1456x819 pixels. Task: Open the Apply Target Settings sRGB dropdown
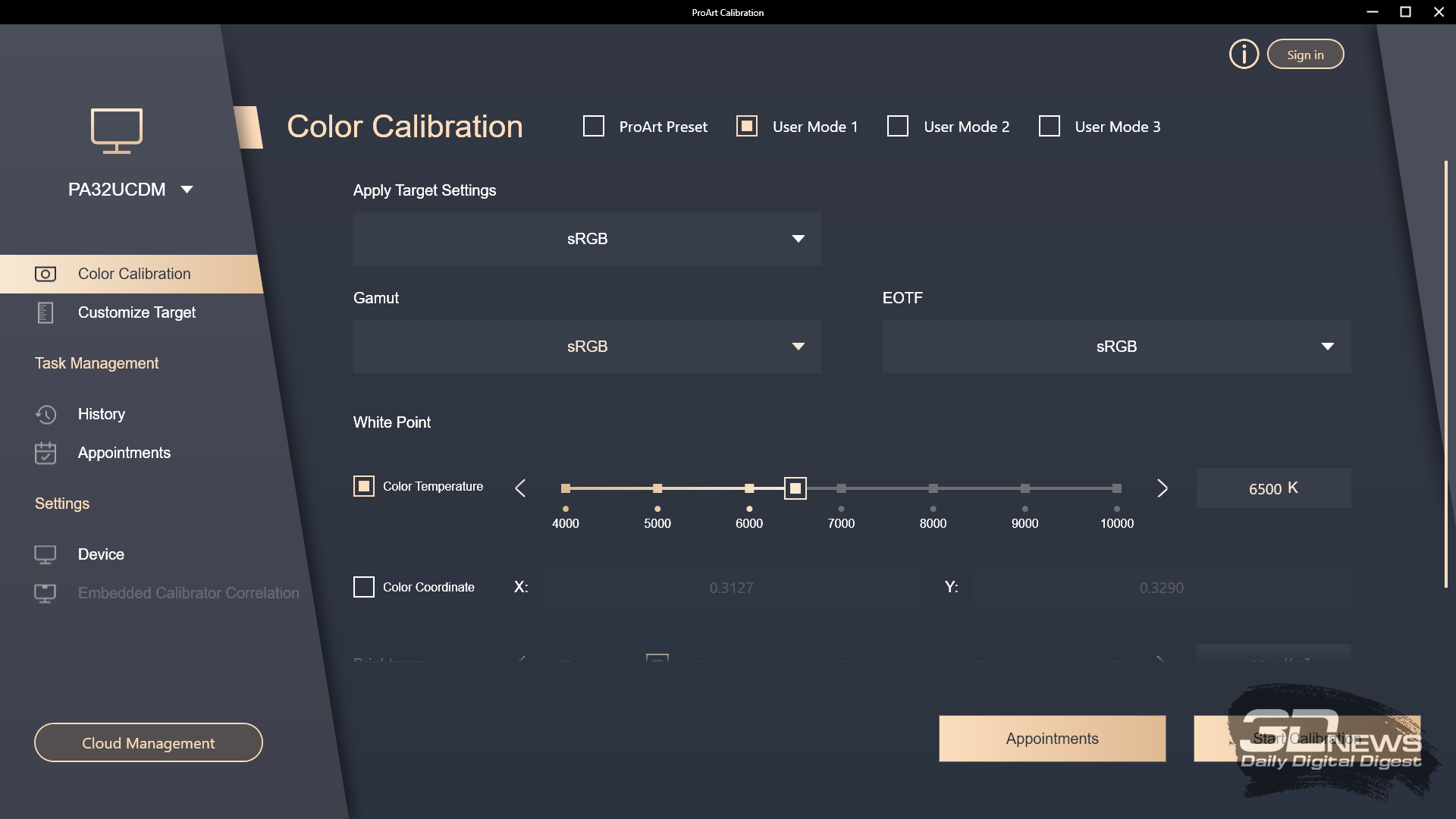(x=588, y=239)
